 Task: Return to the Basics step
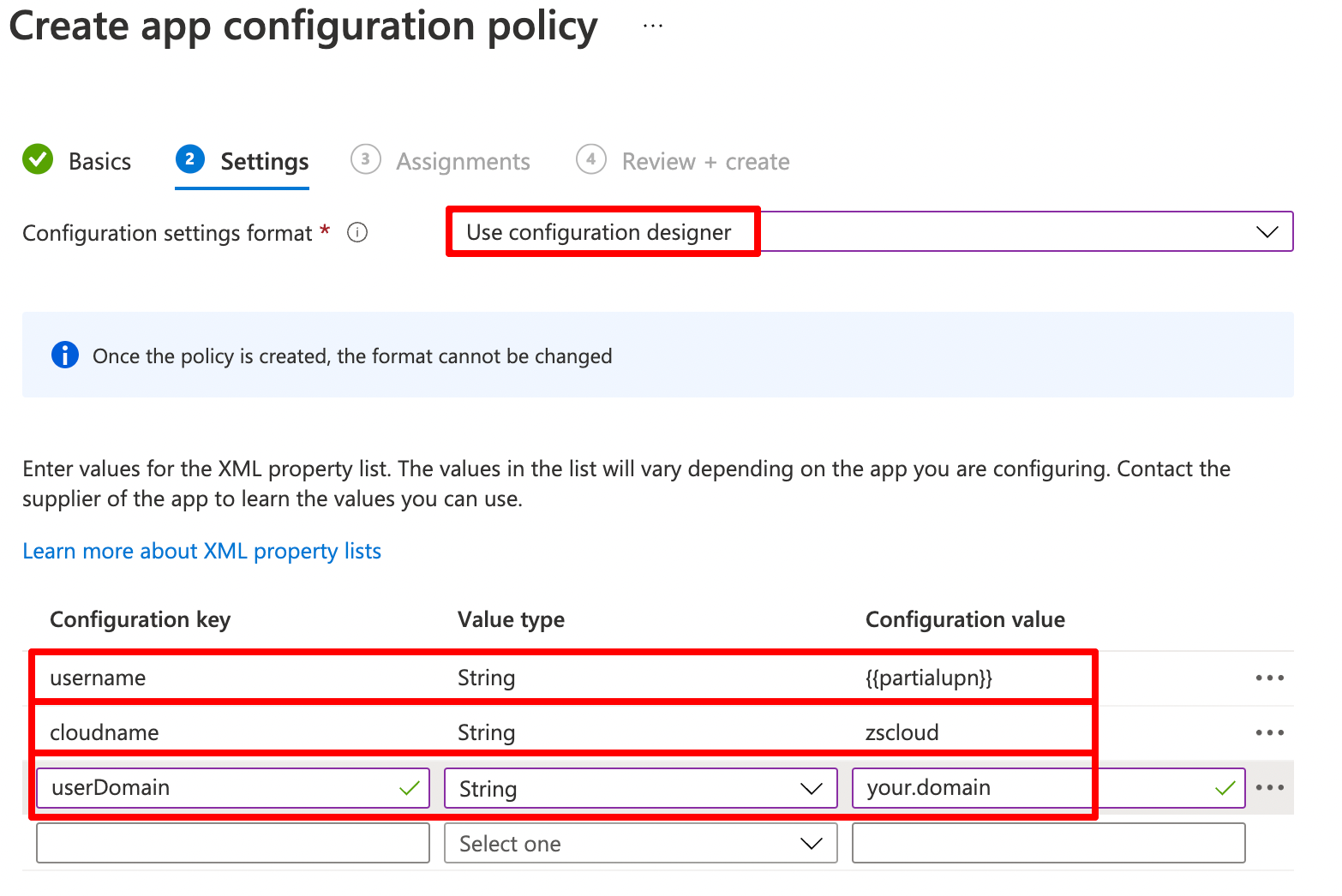[99, 160]
